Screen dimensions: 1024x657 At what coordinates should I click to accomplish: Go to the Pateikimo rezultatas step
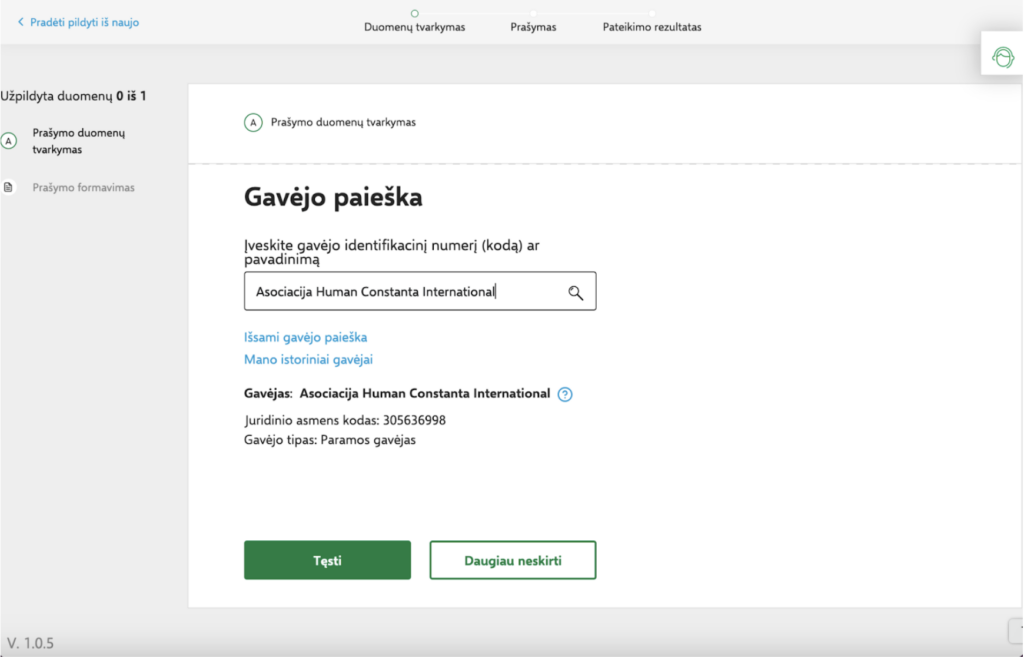click(651, 27)
